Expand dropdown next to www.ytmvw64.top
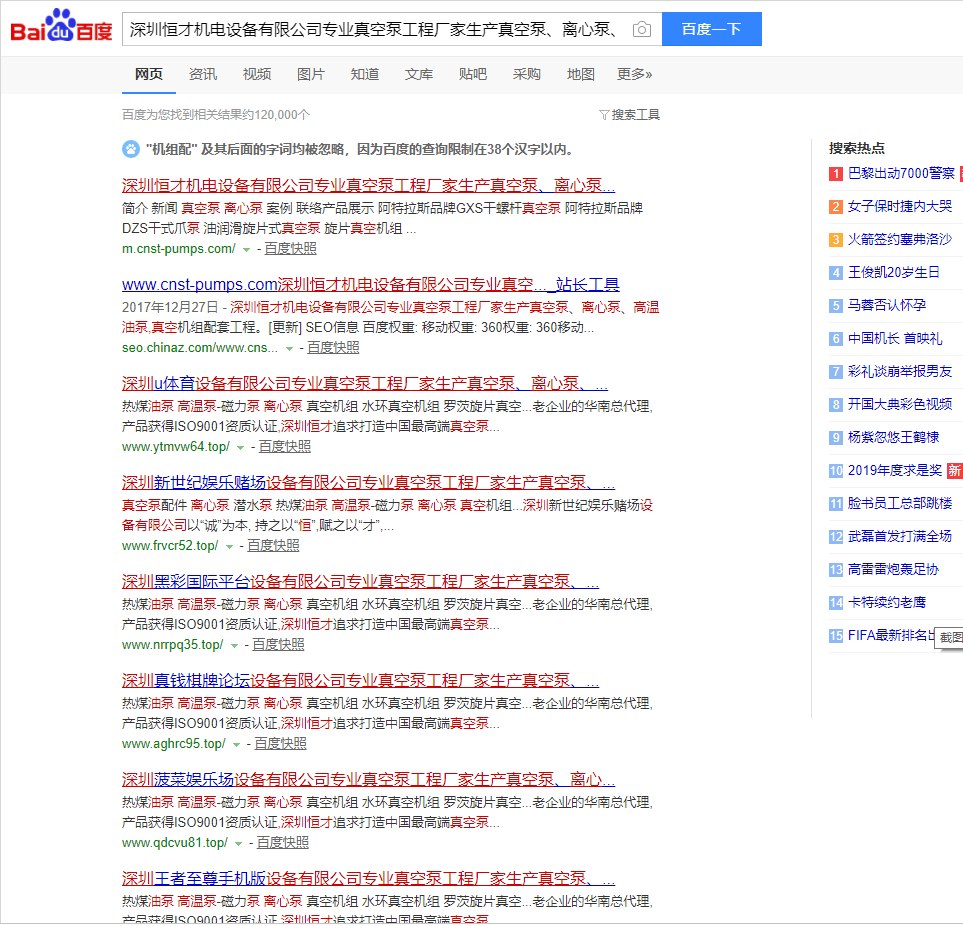Image resolution: width=963 pixels, height=926 pixels. pos(241,447)
